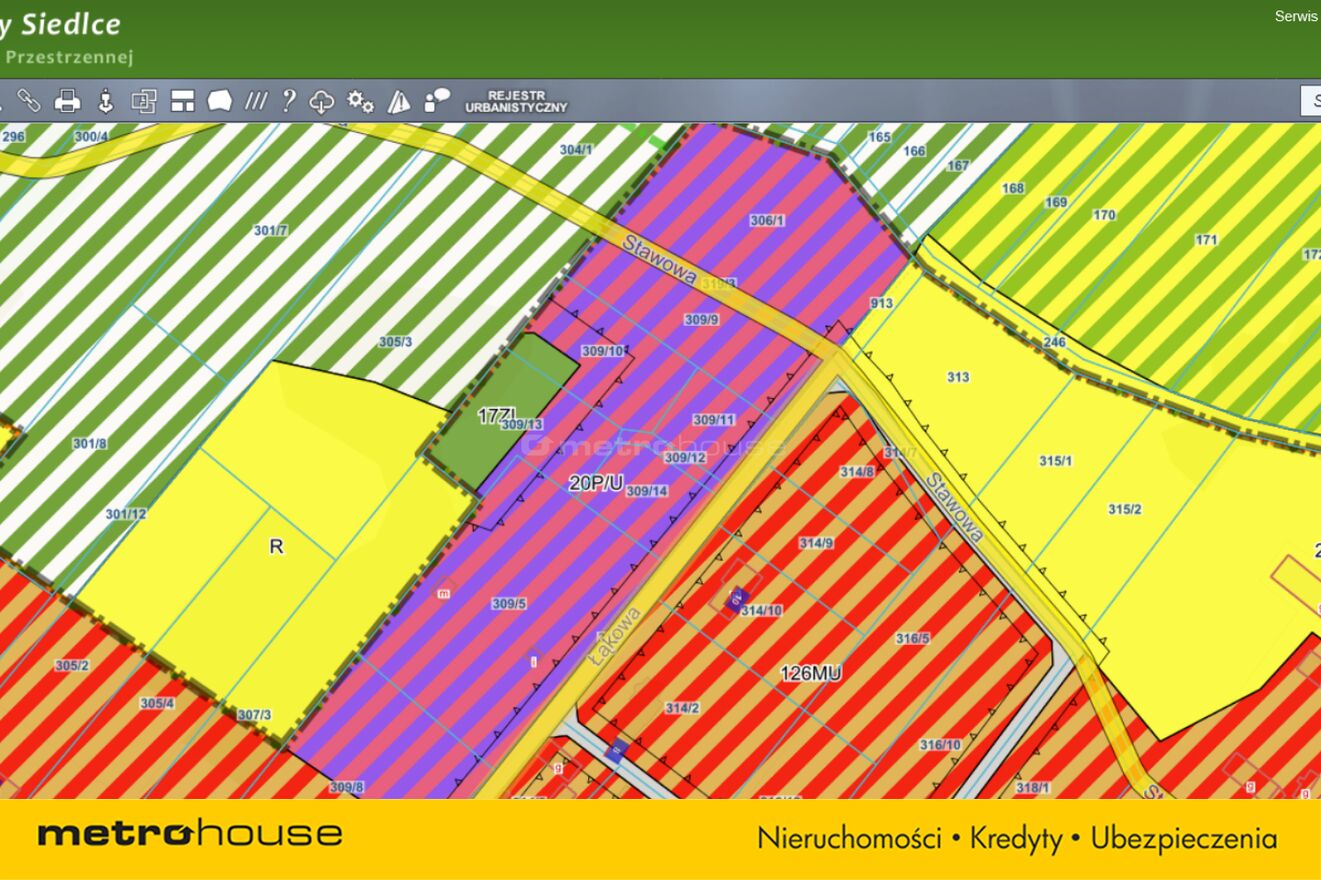Viewport: 1321px width, 880px height.
Task: Open settings with the gears icon
Action: click(x=360, y=100)
